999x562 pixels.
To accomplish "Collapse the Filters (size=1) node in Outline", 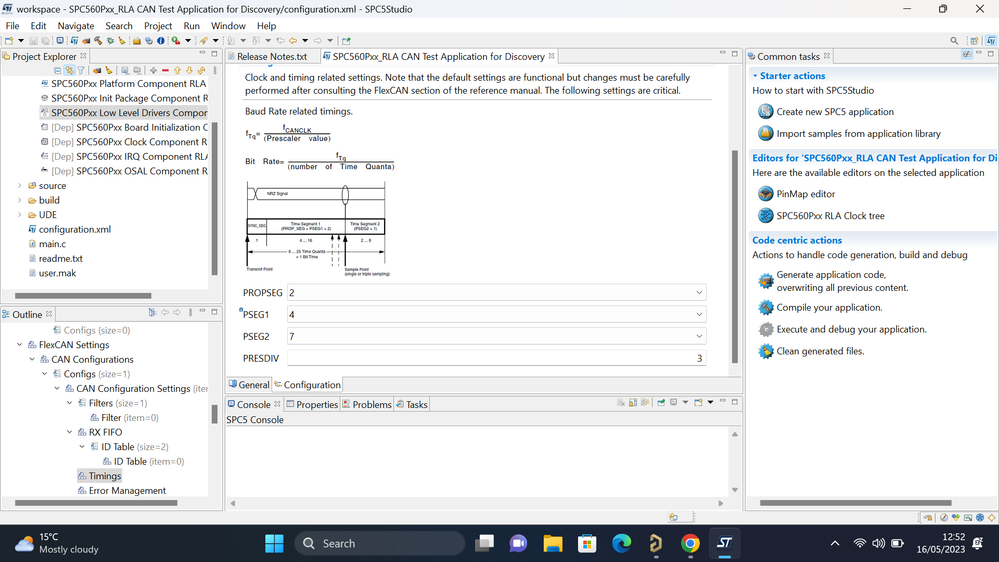I will 69,403.
